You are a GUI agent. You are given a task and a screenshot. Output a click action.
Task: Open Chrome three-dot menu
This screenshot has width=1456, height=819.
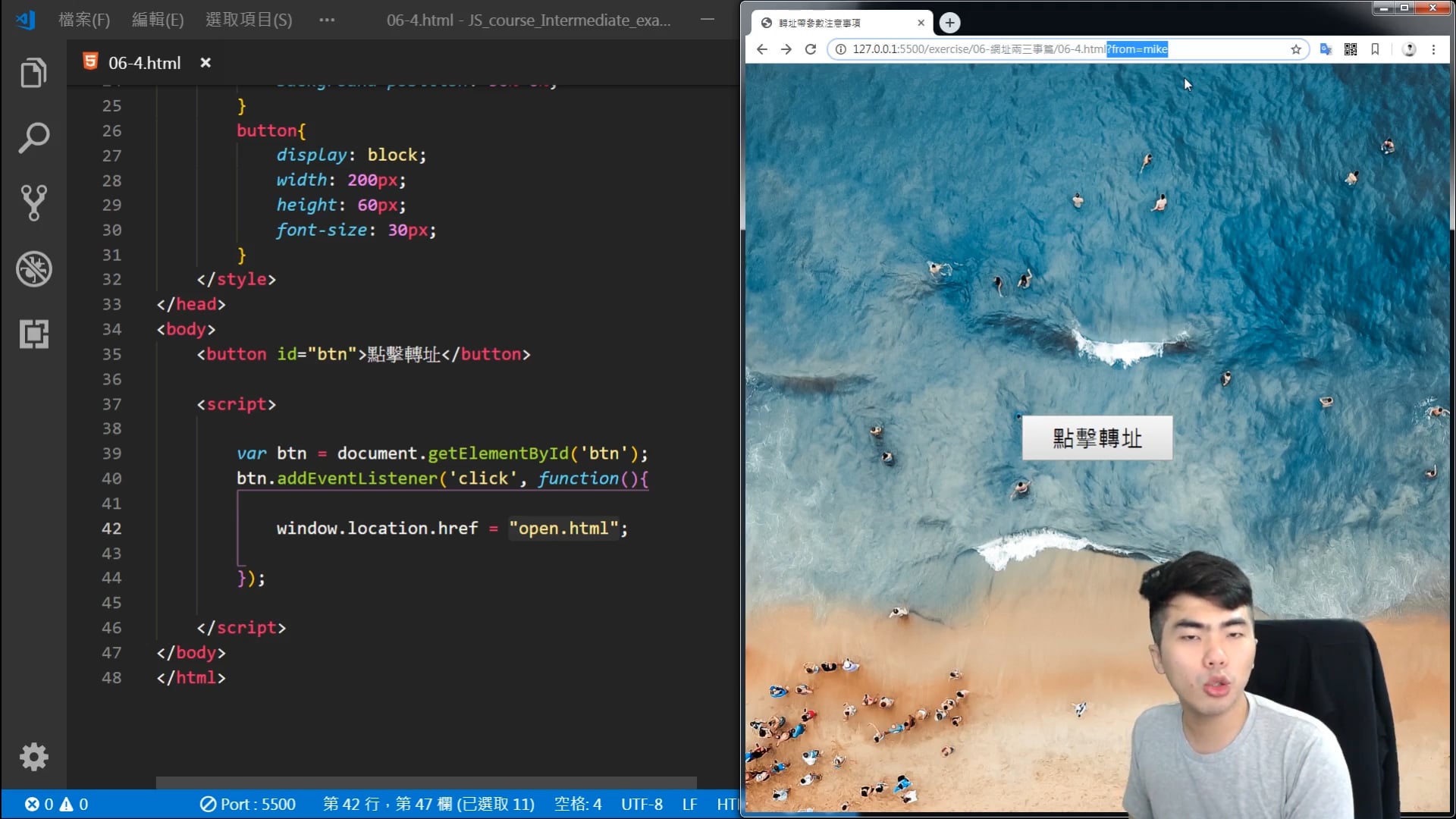pyautogui.click(x=1433, y=49)
